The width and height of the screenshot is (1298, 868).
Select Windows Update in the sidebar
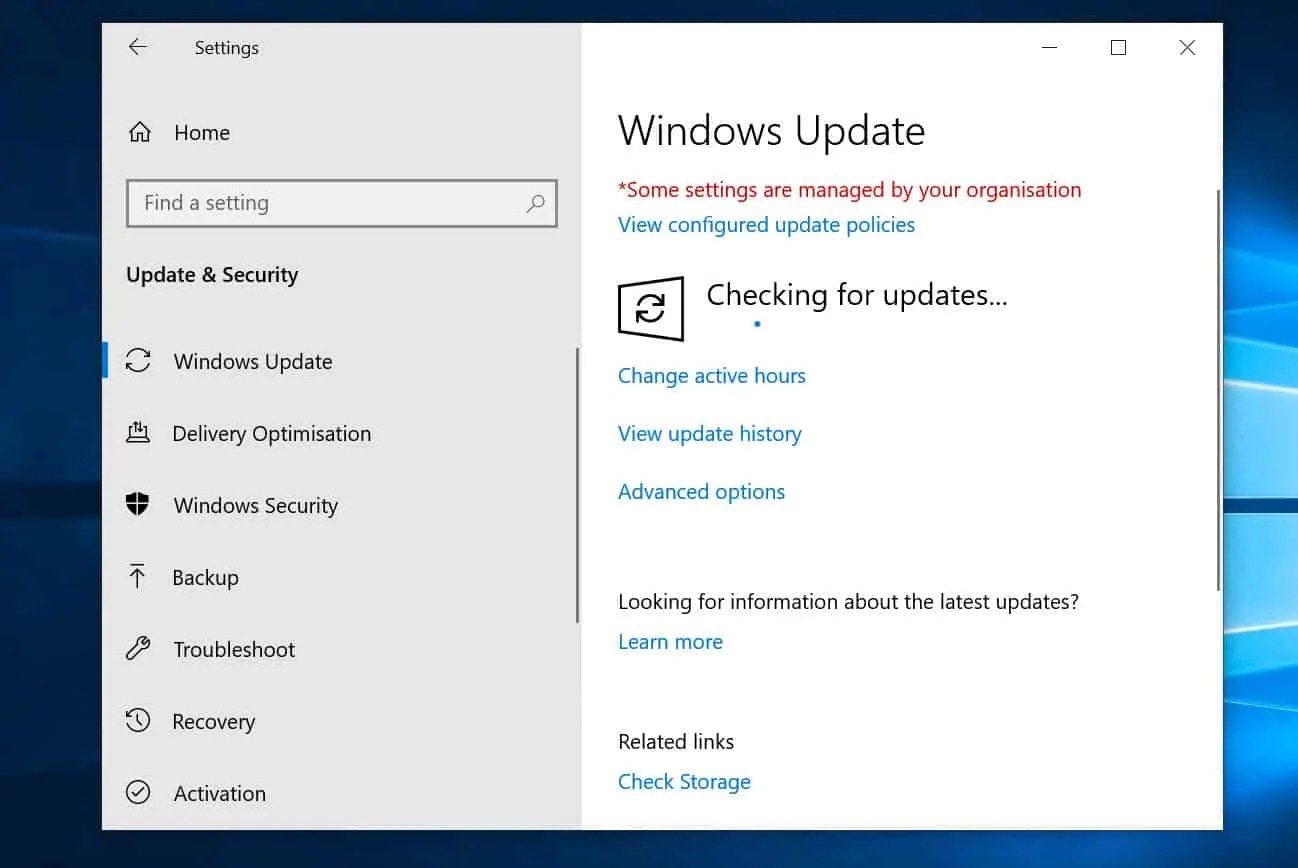252,361
